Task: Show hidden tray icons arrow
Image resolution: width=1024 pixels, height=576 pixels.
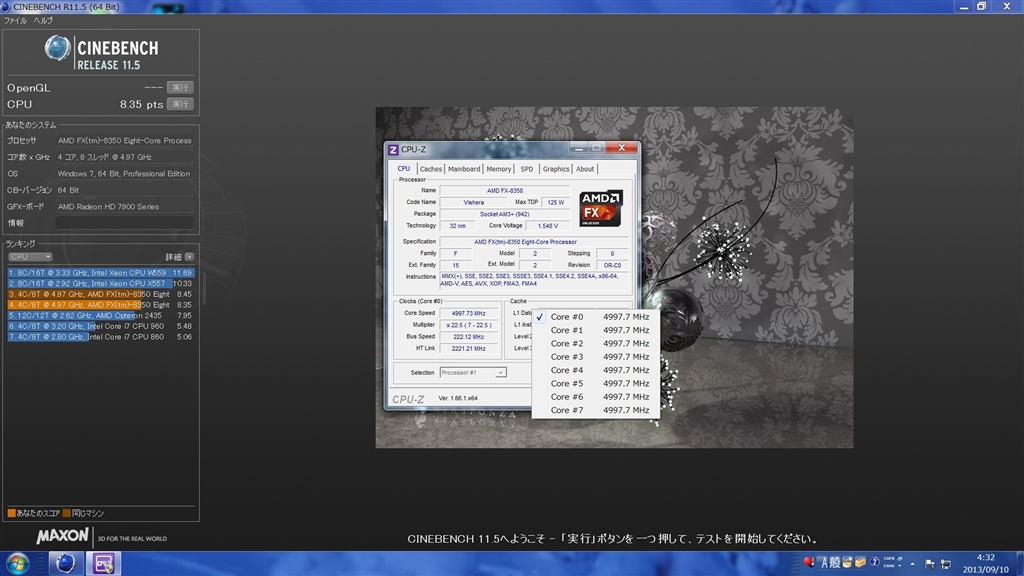Action: (x=912, y=564)
